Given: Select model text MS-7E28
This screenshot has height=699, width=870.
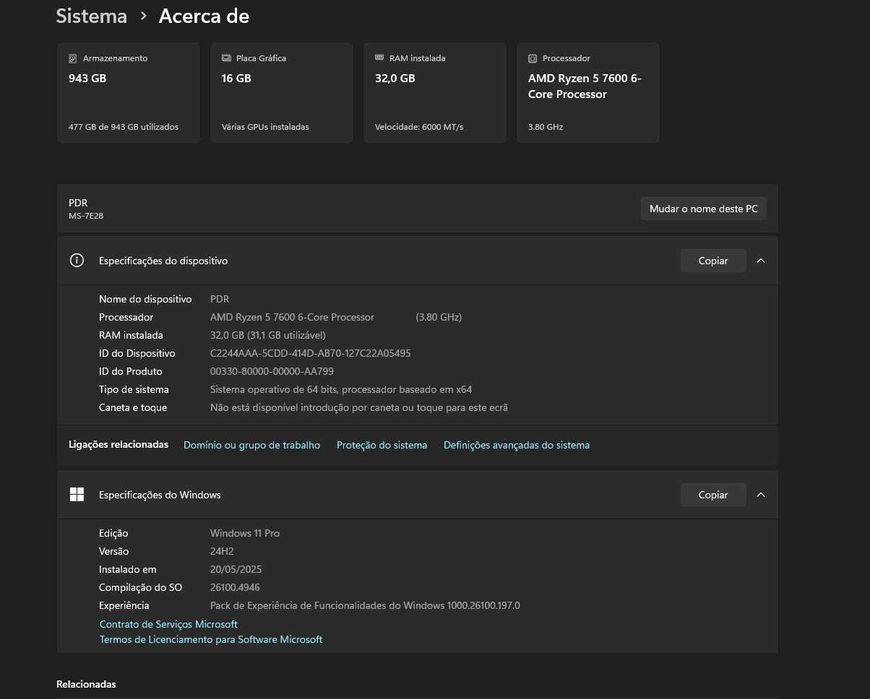Looking at the screenshot, I should (x=86, y=216).
